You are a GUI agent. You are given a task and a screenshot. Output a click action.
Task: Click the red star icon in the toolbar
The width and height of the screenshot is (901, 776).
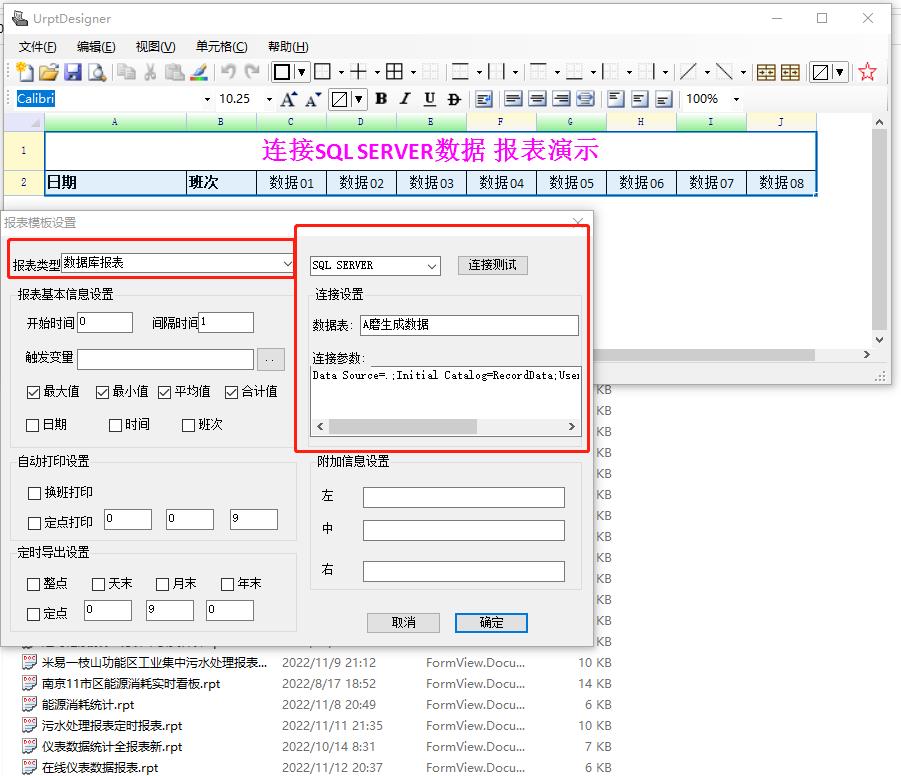click(867, 72)
